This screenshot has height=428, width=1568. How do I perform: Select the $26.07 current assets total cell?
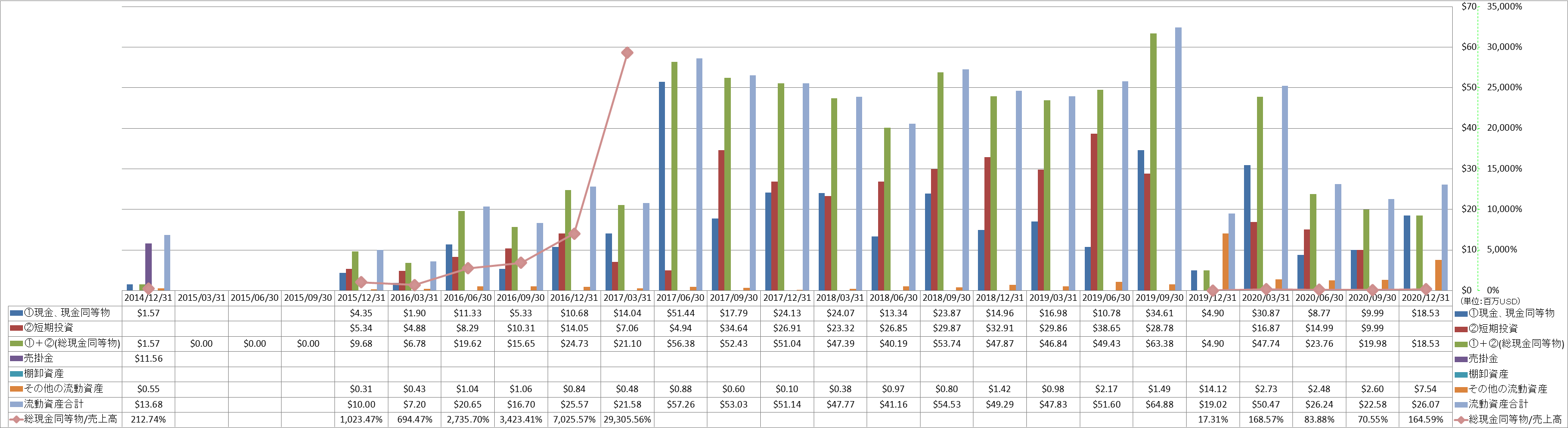pos(1426,404)
